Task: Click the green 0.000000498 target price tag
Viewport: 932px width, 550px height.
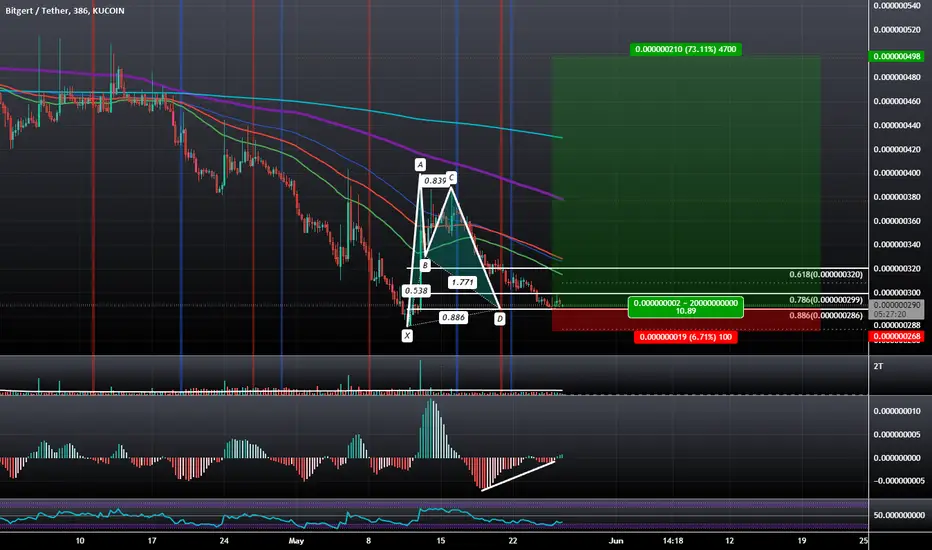Action: coord(898,56)
